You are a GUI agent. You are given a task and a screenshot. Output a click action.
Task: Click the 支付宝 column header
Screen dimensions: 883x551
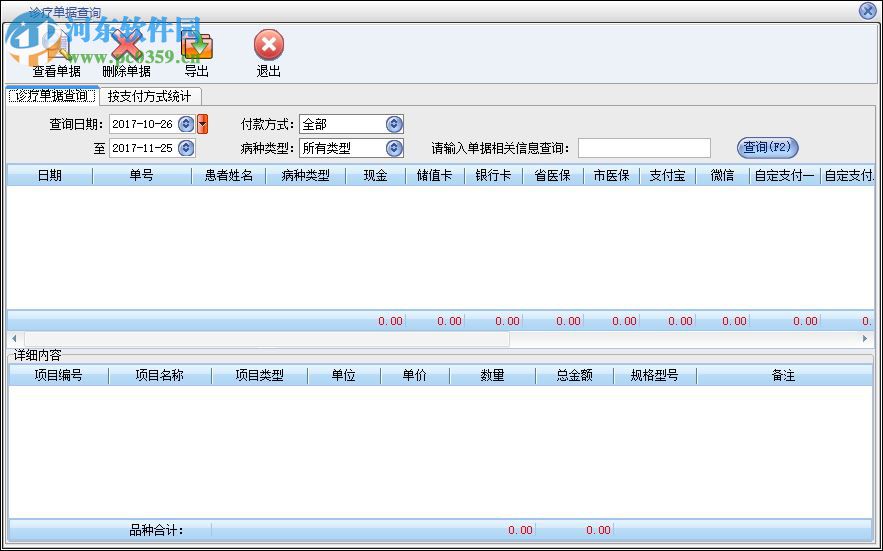667,176
